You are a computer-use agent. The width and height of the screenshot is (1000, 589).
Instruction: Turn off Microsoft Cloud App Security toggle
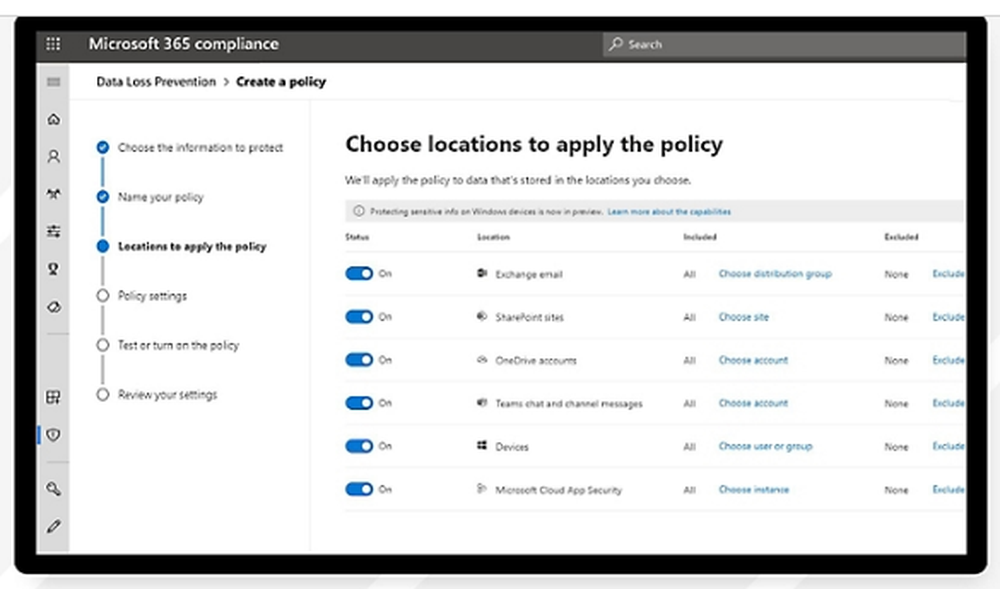(x=359, y=489)
